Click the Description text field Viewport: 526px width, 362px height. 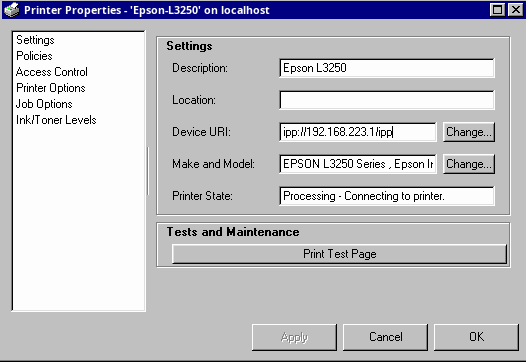387,68
